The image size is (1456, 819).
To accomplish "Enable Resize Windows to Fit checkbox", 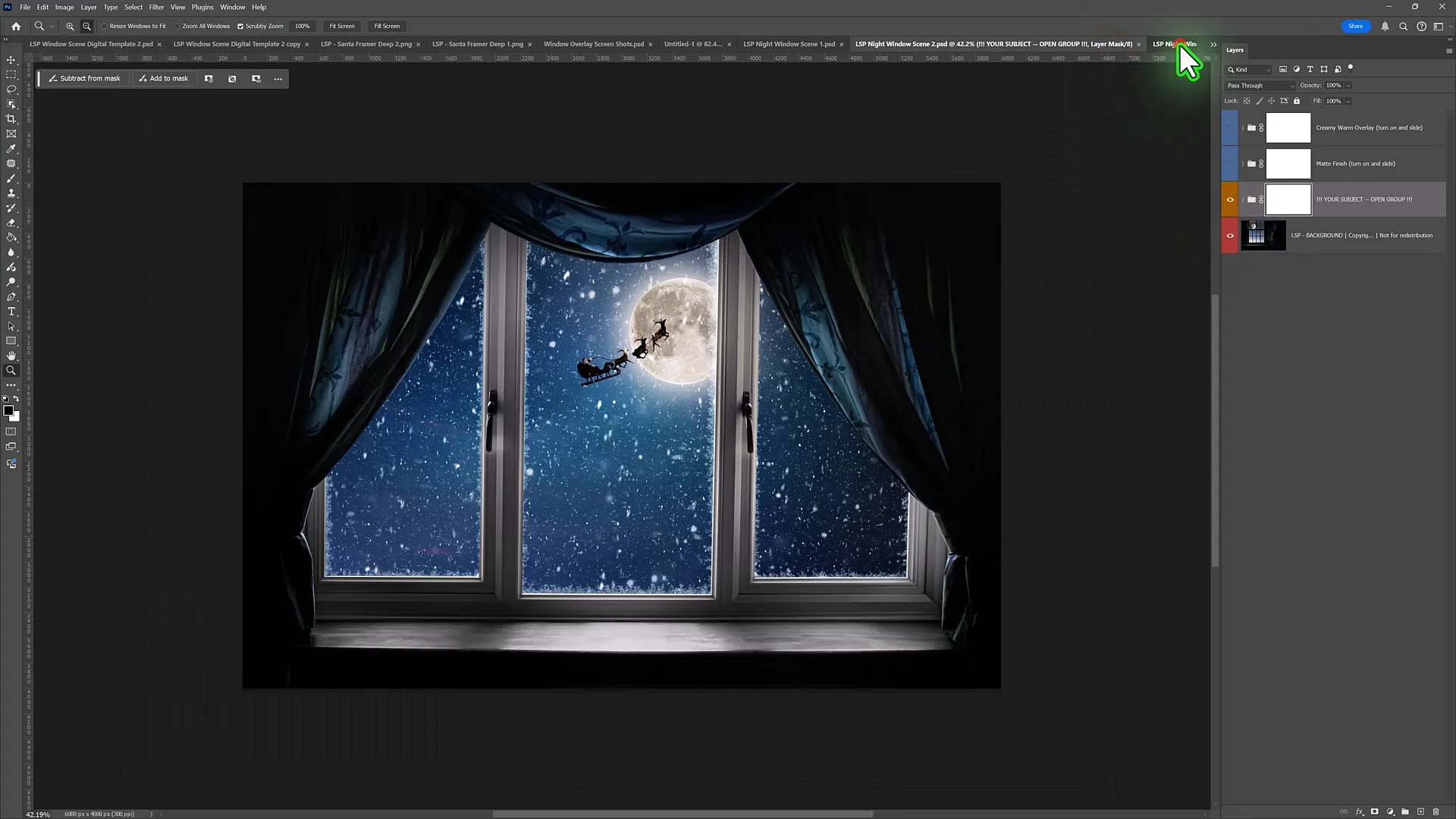I will (105, 26).
